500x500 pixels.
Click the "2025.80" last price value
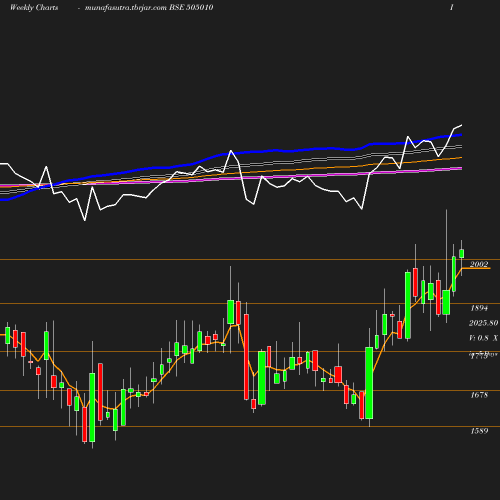click(x=483, y=323)
